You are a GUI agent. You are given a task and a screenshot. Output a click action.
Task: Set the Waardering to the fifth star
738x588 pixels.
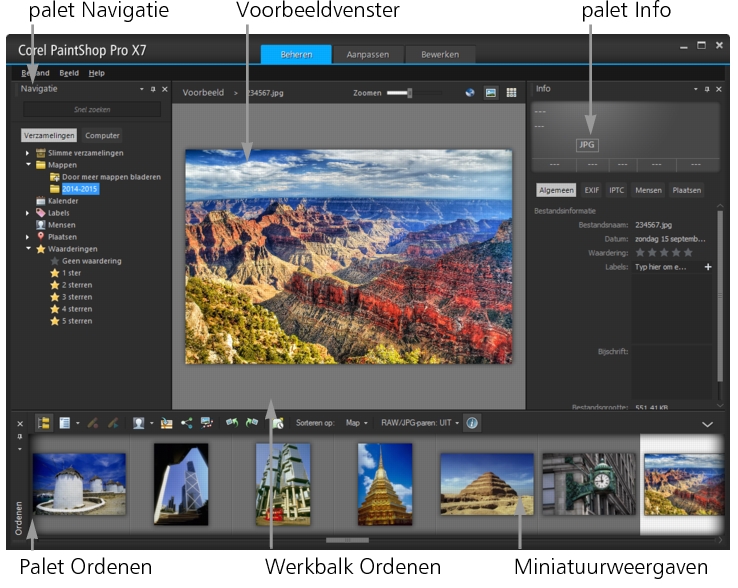(x=688, y=253)
